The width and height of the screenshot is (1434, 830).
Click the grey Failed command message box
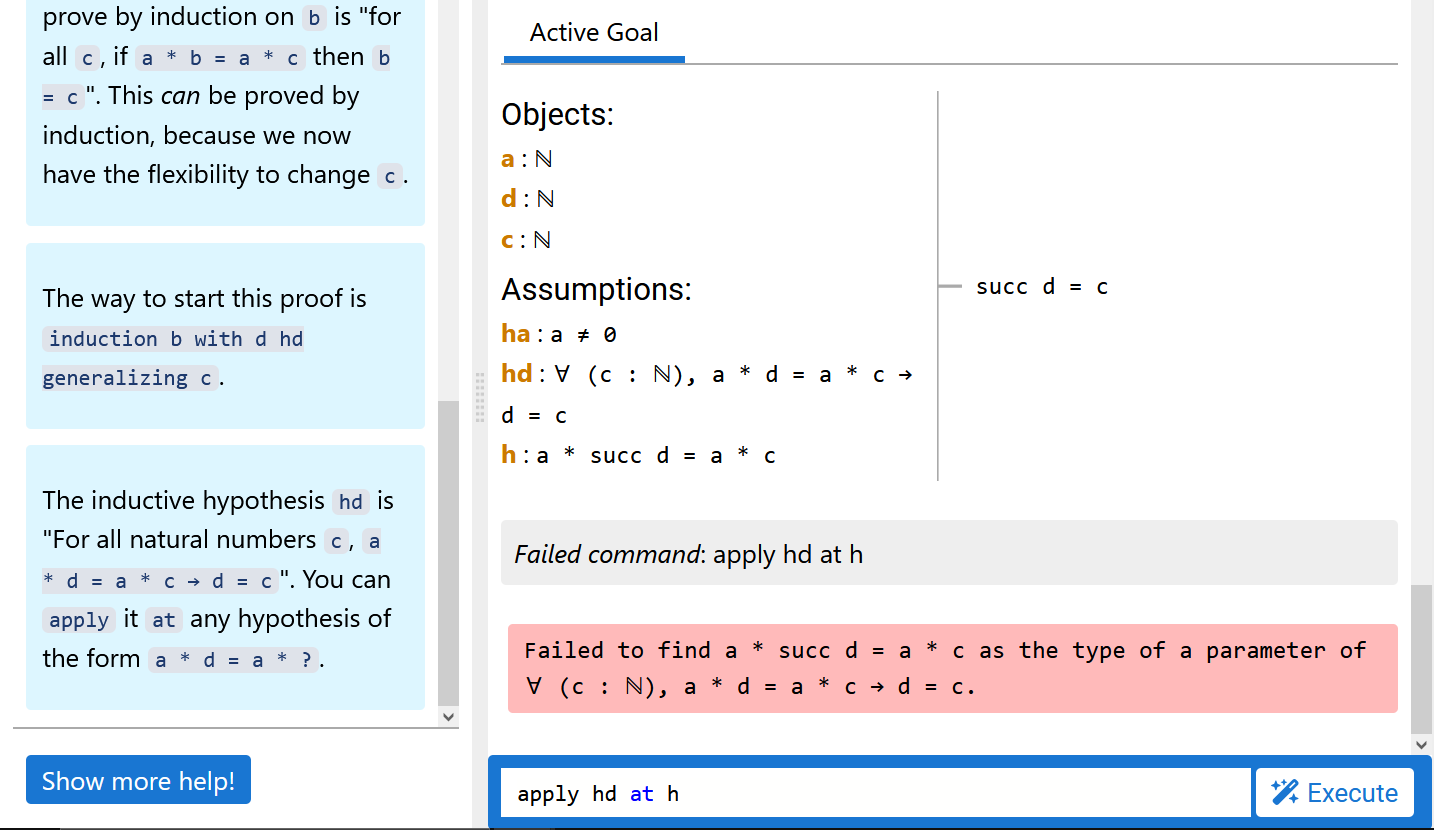click(x=948, y=553)
